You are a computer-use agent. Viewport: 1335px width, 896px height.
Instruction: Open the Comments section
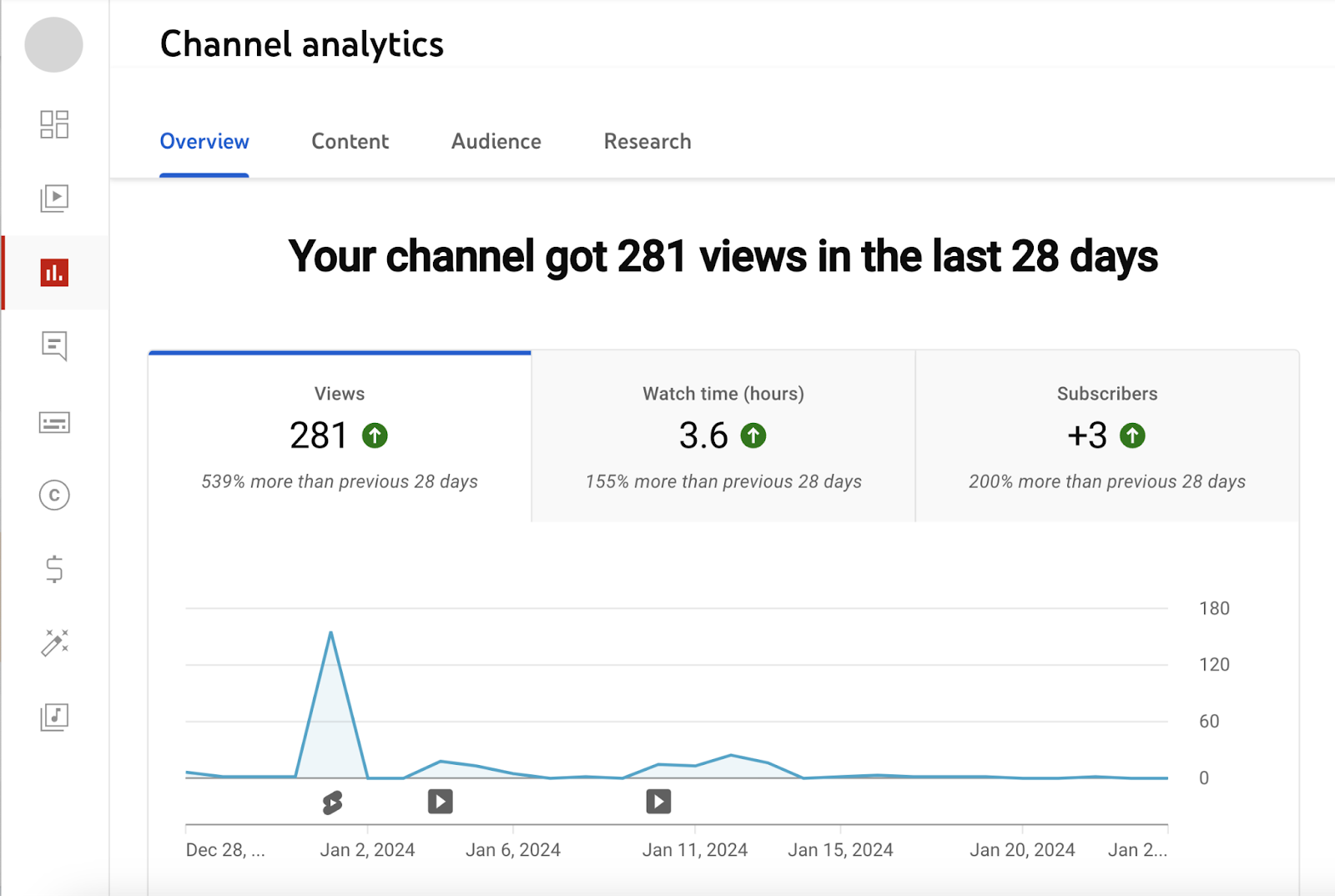coord(53,347)
